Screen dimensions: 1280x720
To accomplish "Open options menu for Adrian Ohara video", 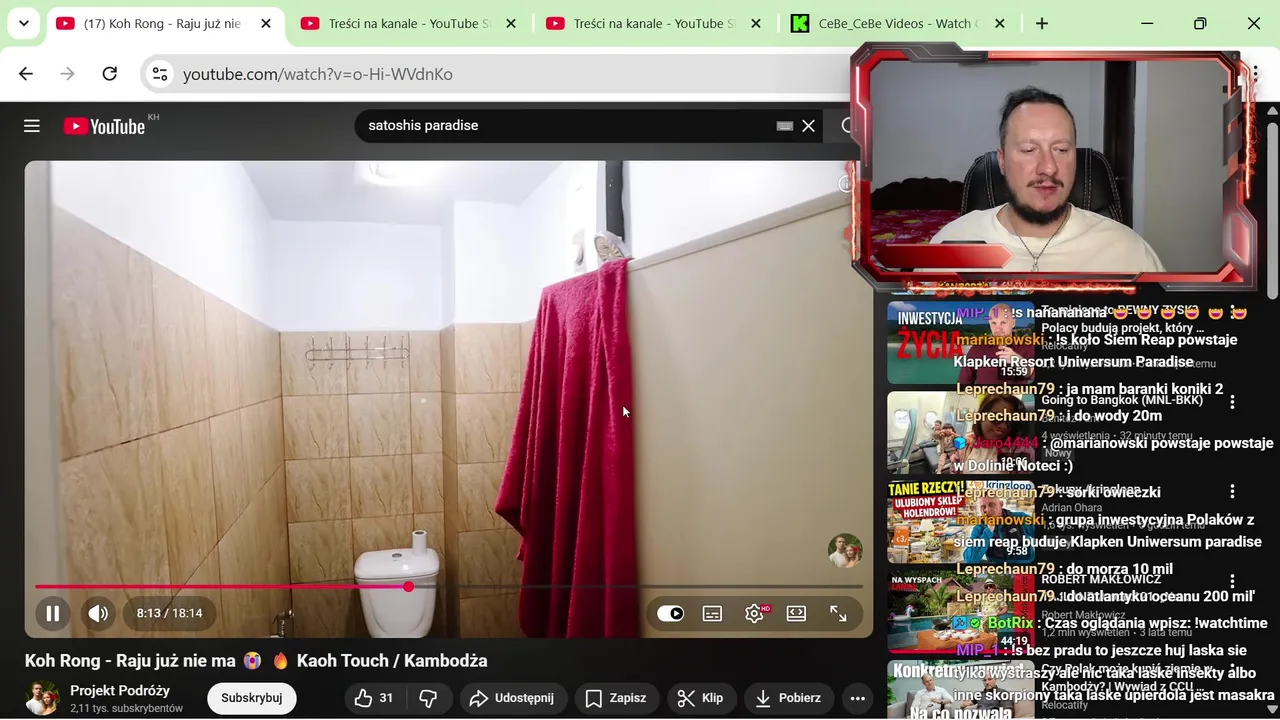I will (x=1232, y=491).
